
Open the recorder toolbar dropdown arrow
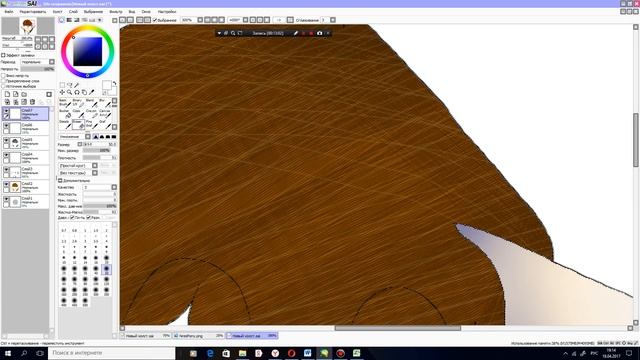click(219, 33)
